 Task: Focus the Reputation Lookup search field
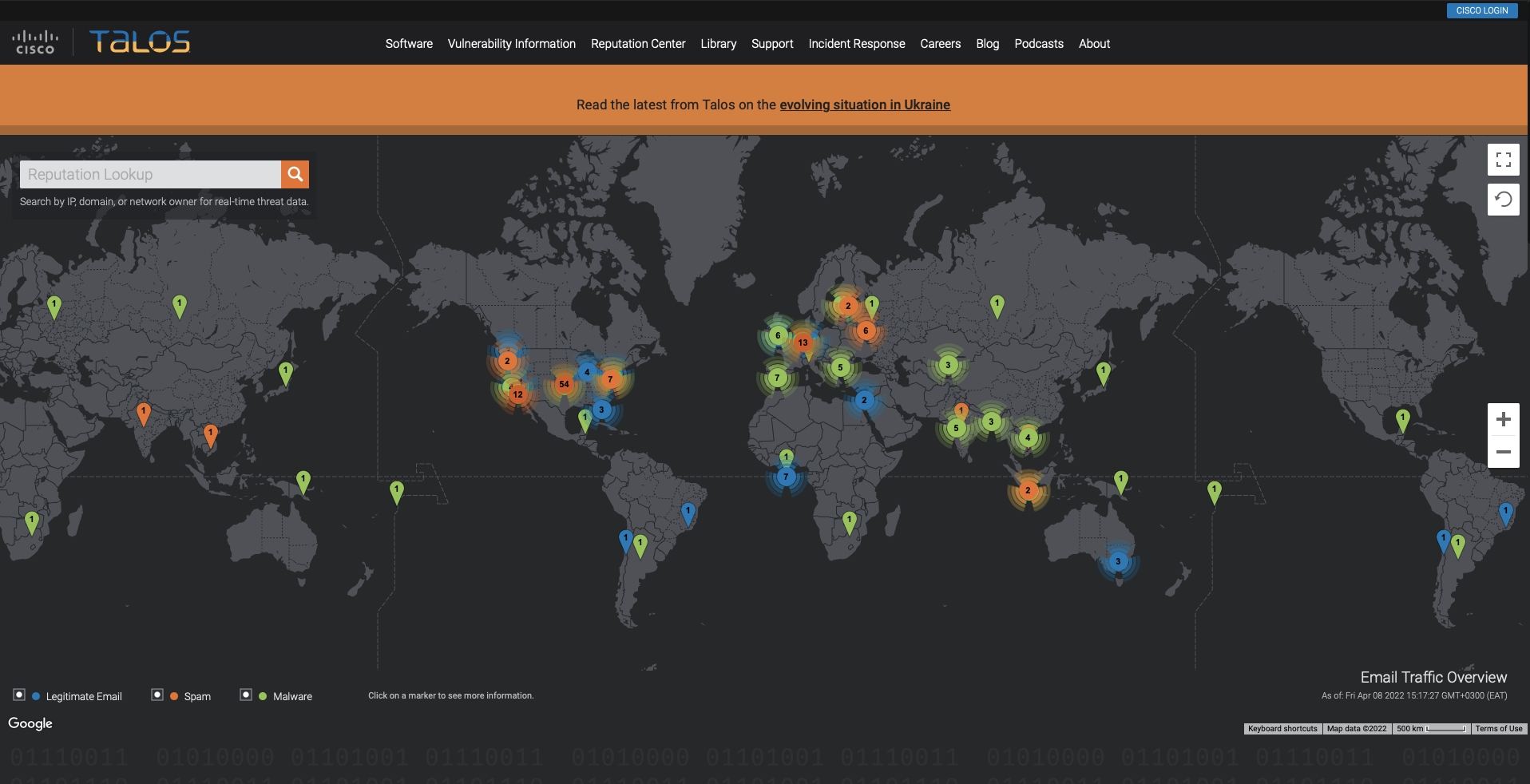[150, 174]
